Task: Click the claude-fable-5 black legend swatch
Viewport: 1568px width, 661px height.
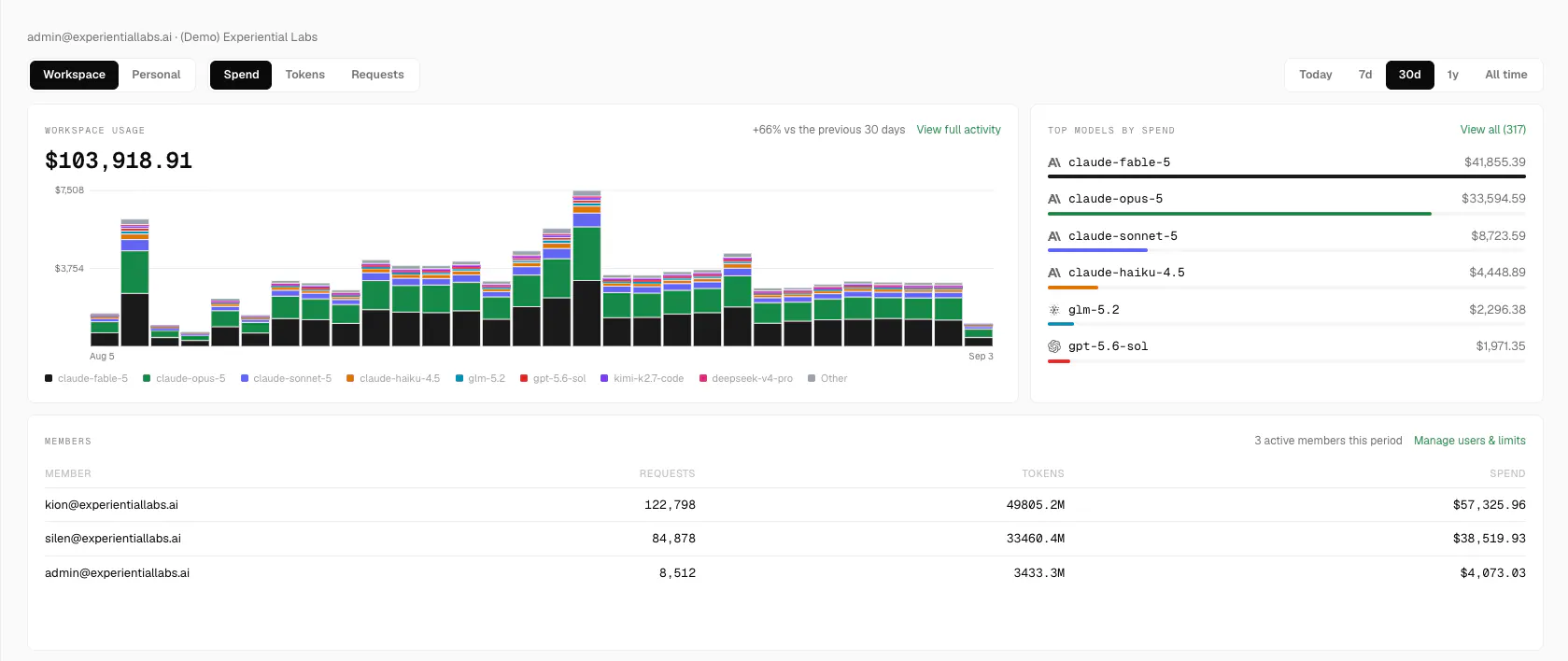Action: coord(49,378)
